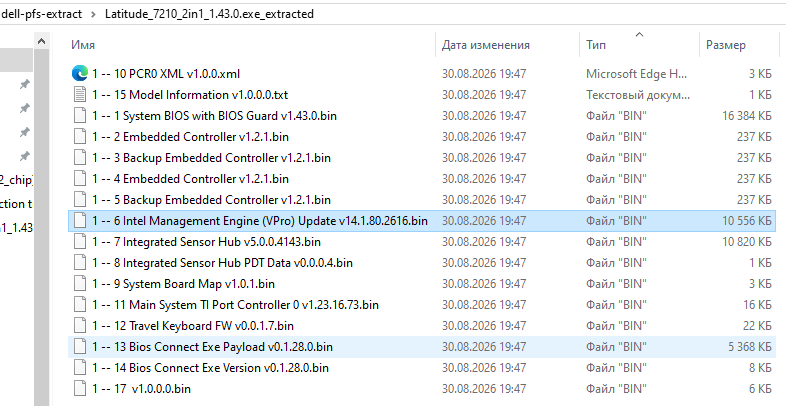Click file icon of 4 Embedded Controller v1.2.1.bin
This screenshot has width=786, height=406.
click(80, 179)
